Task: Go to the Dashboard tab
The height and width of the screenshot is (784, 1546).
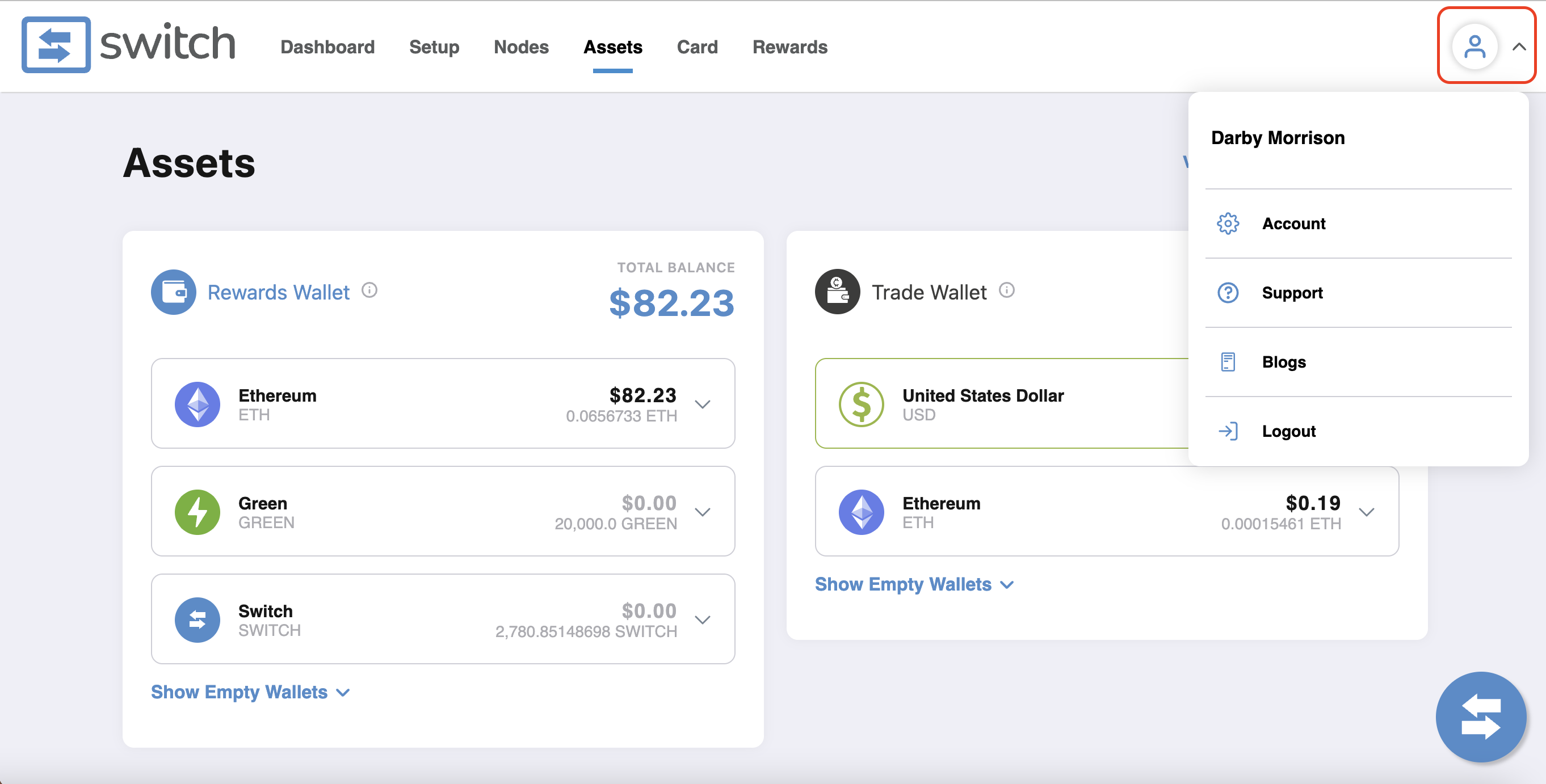Action: click(x=327, y=47)
